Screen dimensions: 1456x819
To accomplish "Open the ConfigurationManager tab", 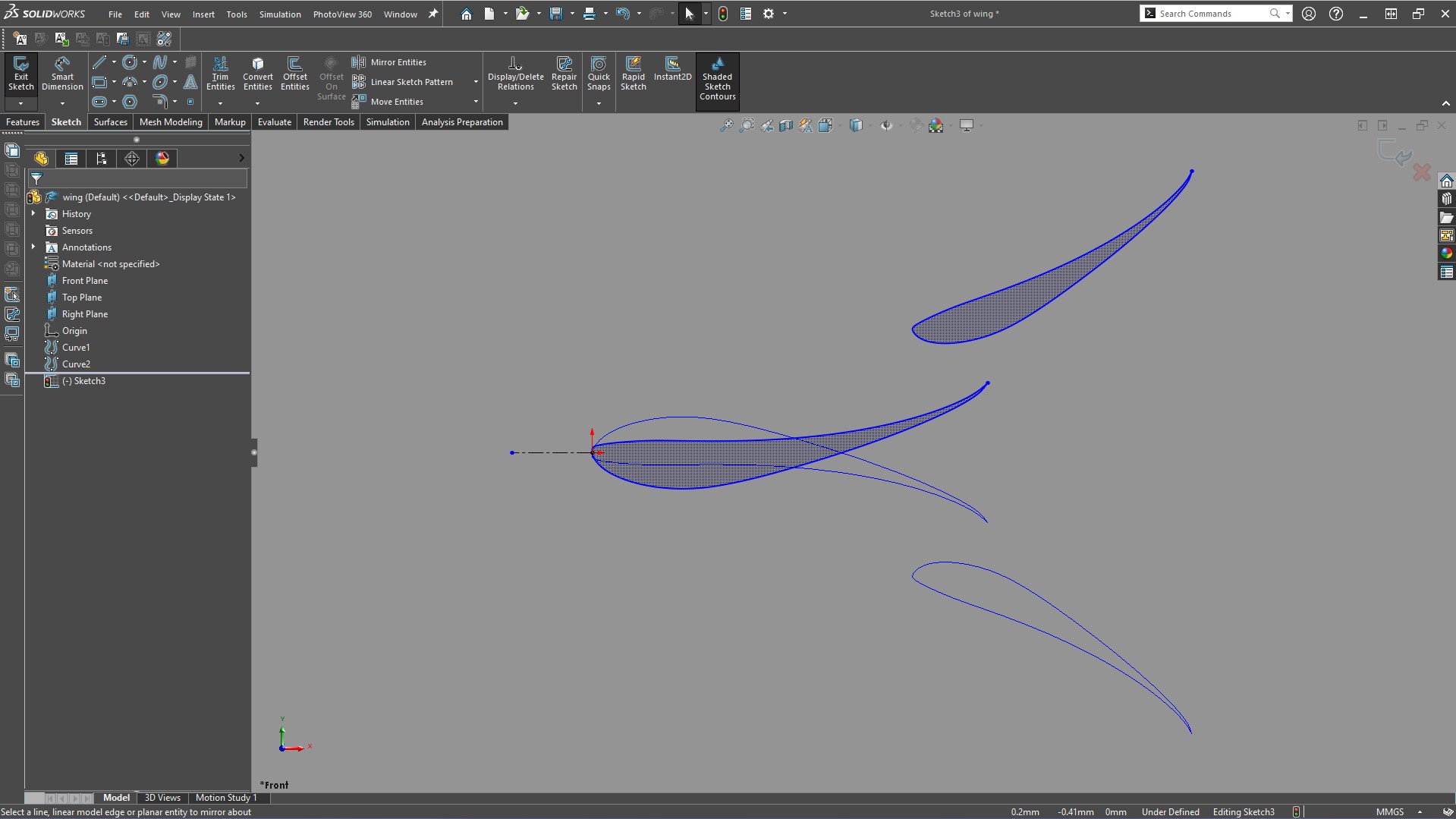I will pos(102,158).
